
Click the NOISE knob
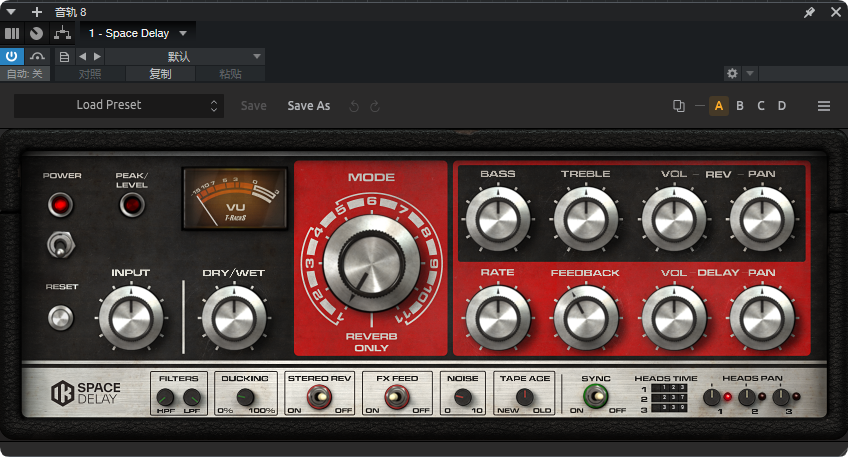(462, 398)
